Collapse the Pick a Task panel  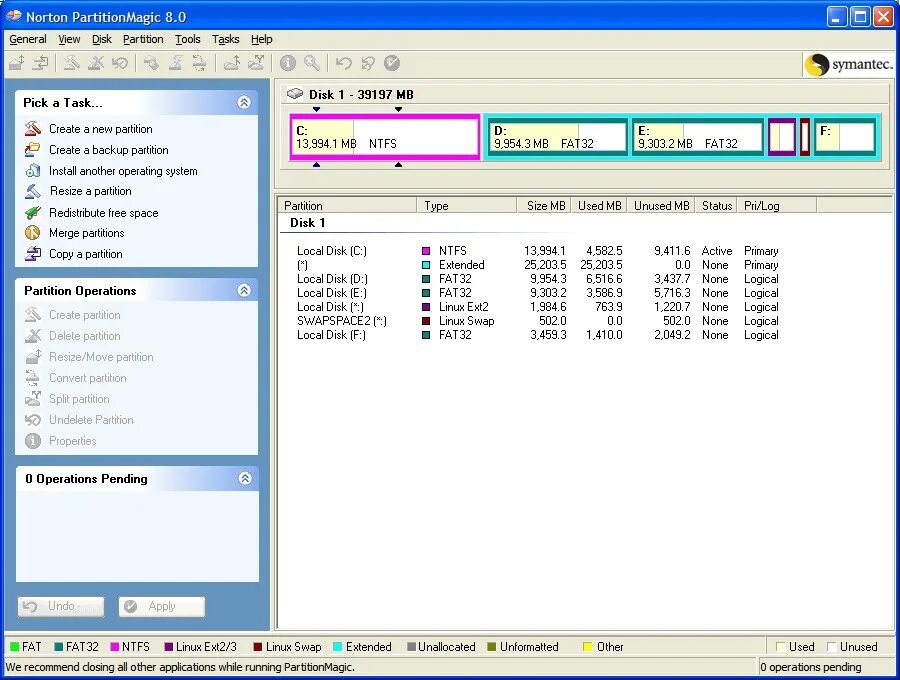tap(244, 102)
